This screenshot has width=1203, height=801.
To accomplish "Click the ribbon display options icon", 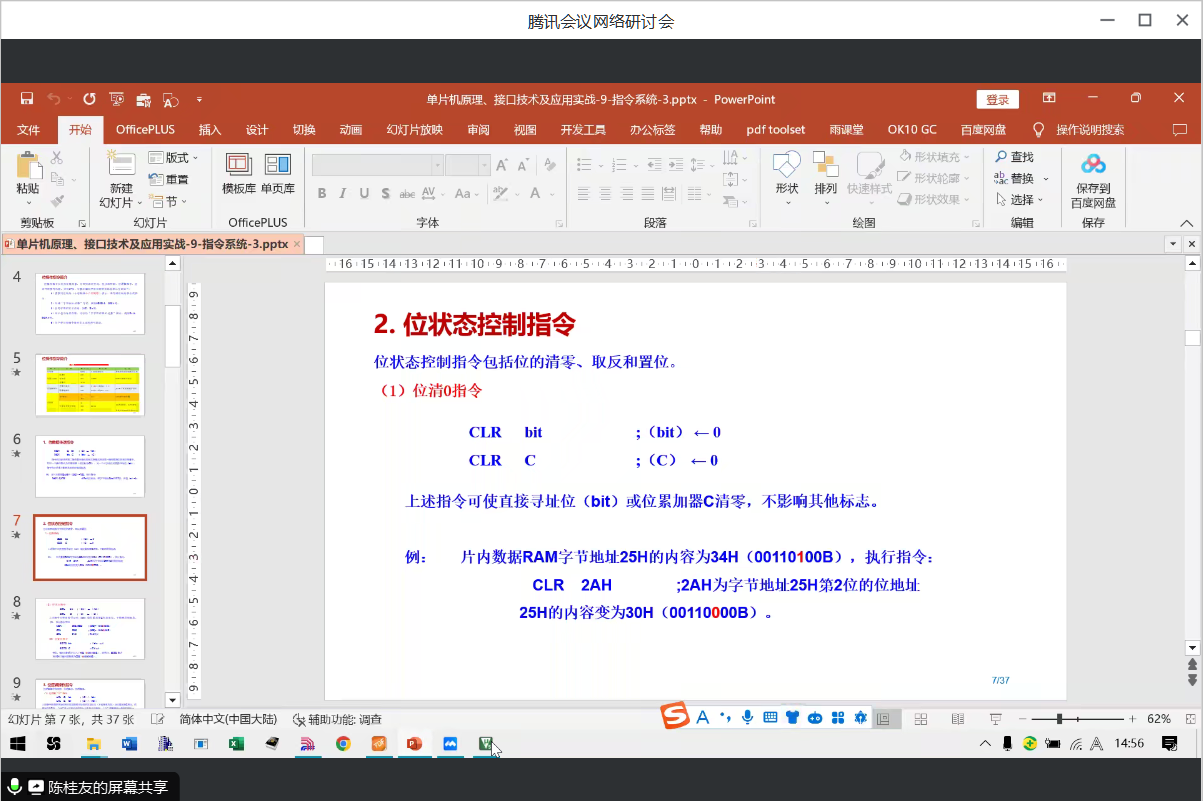I will tap(1049, 99).
